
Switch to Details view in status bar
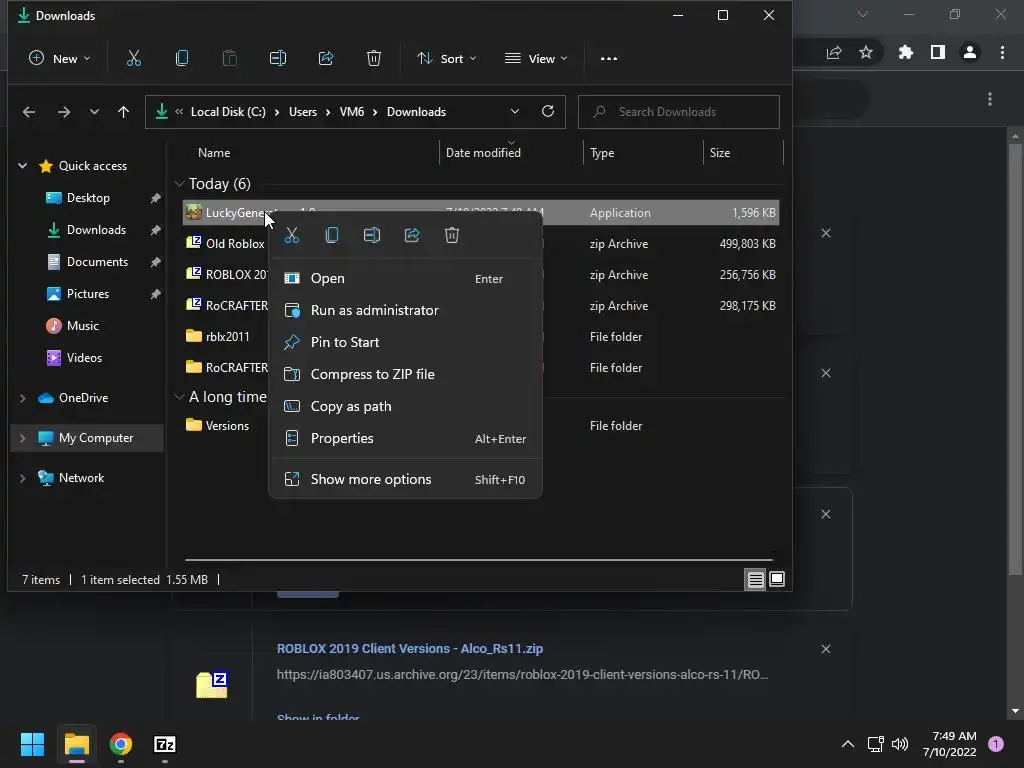click(x=756, y=579)
